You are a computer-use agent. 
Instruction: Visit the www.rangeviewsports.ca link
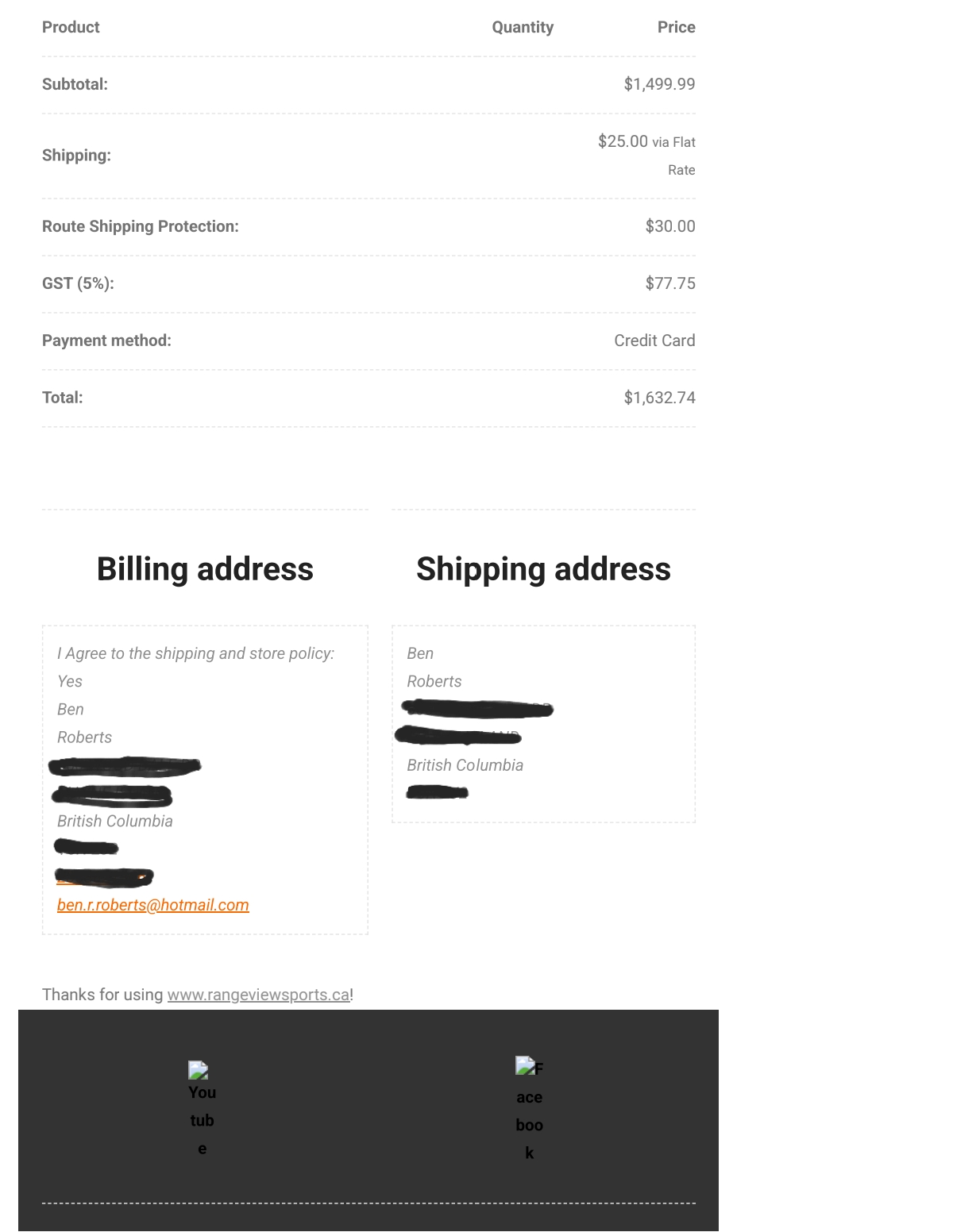(258, 995)
